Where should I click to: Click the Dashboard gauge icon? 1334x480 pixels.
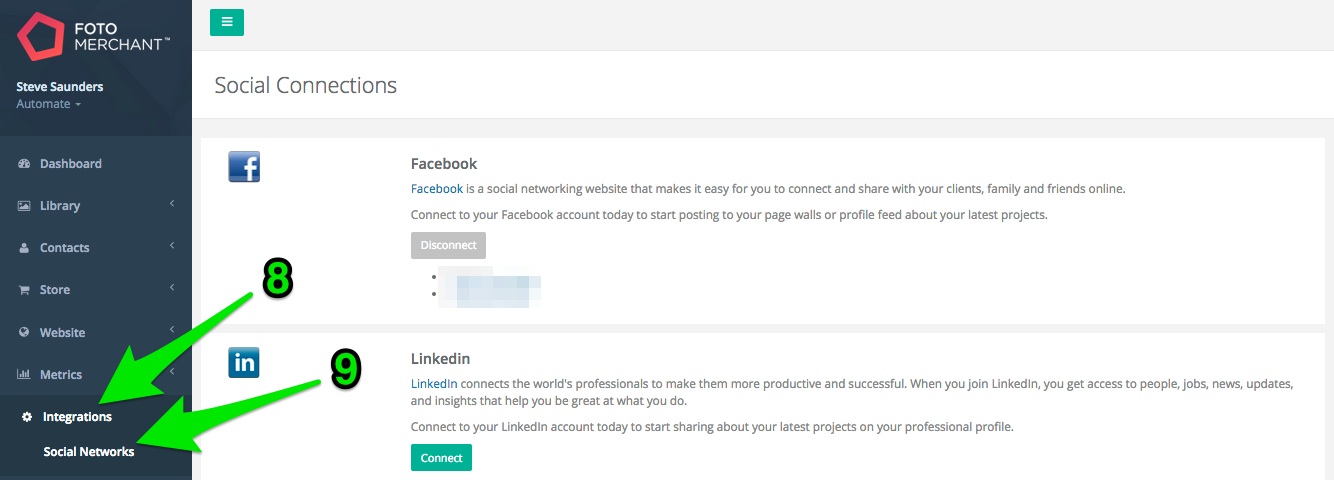(x=25, y=164)
